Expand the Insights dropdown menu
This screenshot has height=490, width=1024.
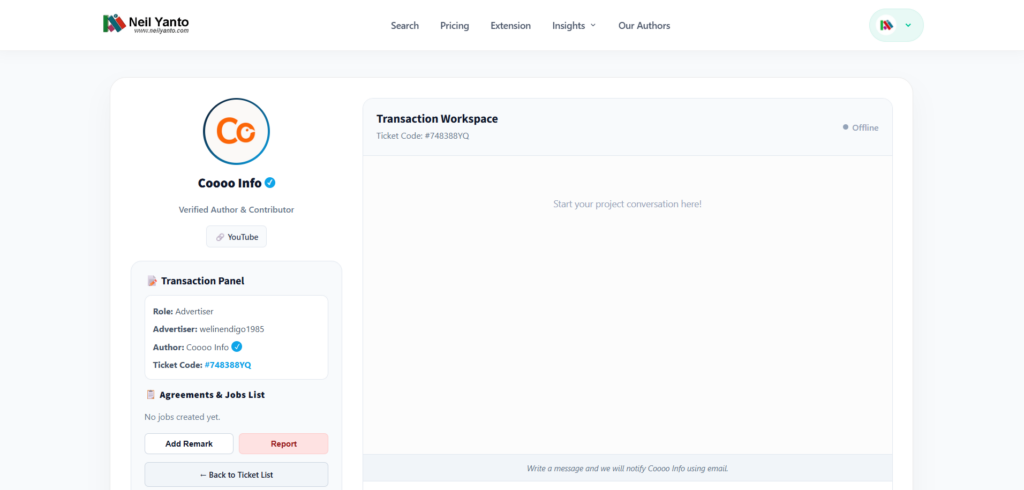[x=574, y=25]
